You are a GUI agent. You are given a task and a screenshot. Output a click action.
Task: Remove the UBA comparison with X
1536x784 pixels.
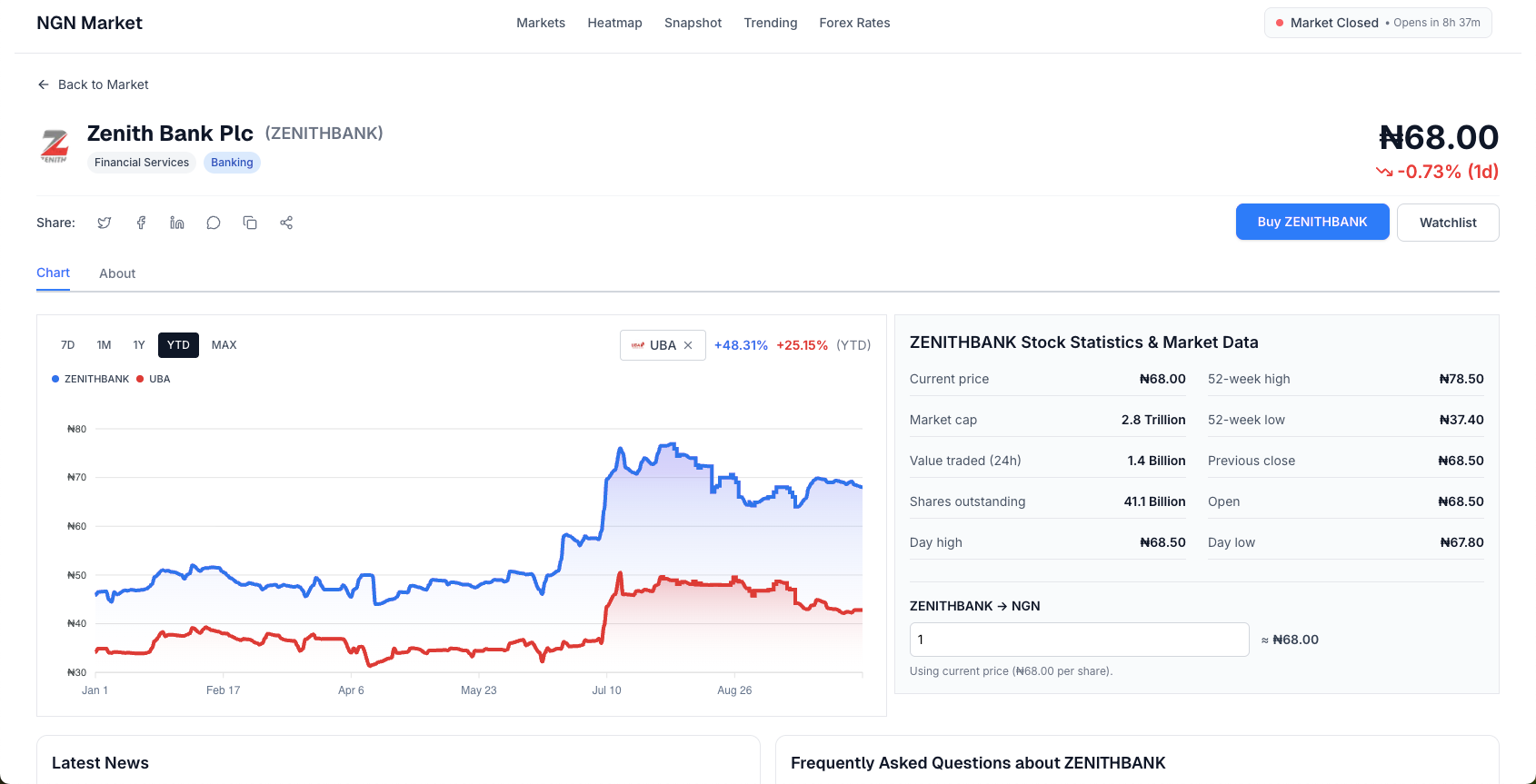pyautogui.click(x=688, y=345)
